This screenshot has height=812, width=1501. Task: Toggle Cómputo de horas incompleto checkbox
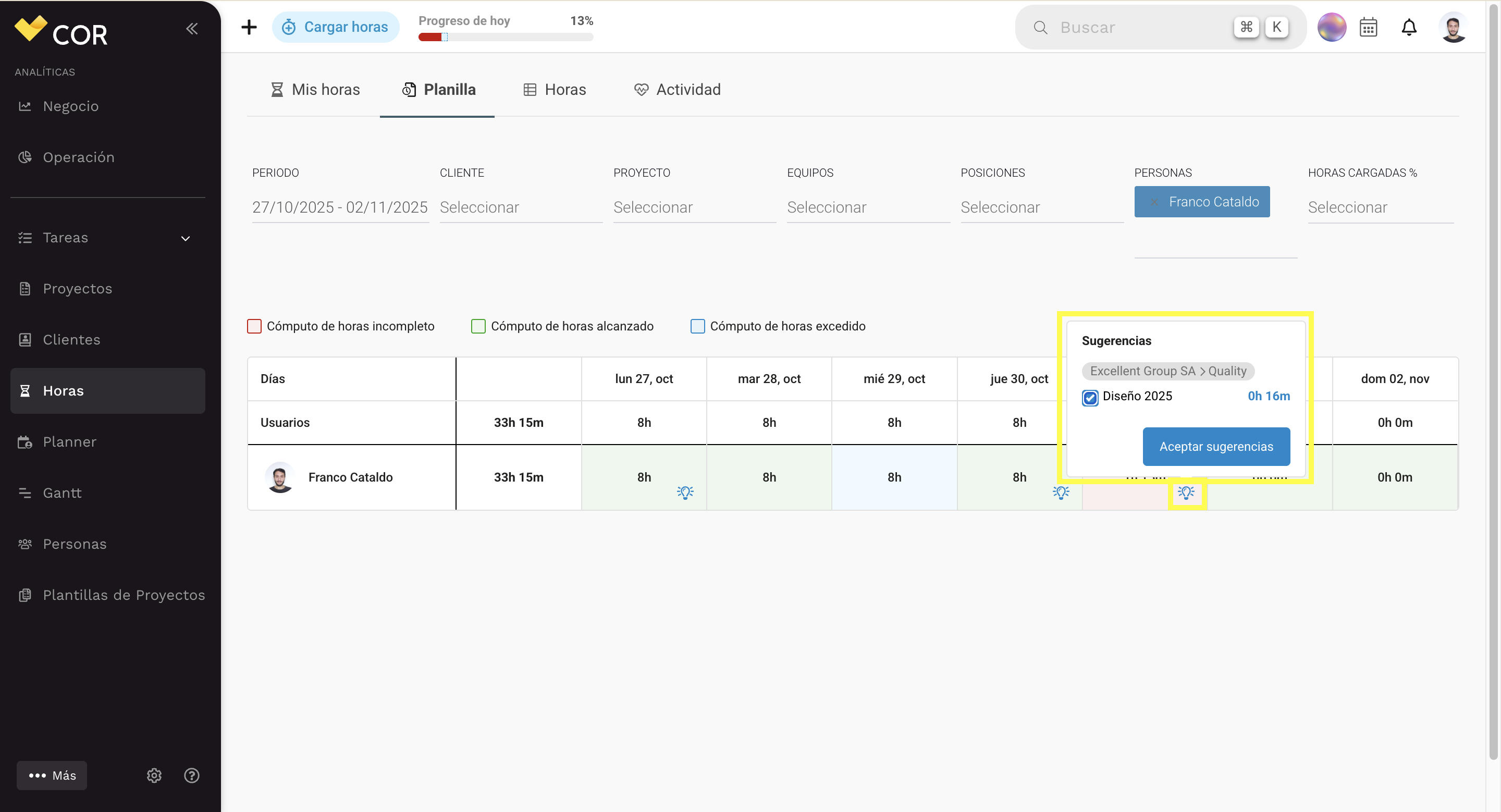point(254,326)
